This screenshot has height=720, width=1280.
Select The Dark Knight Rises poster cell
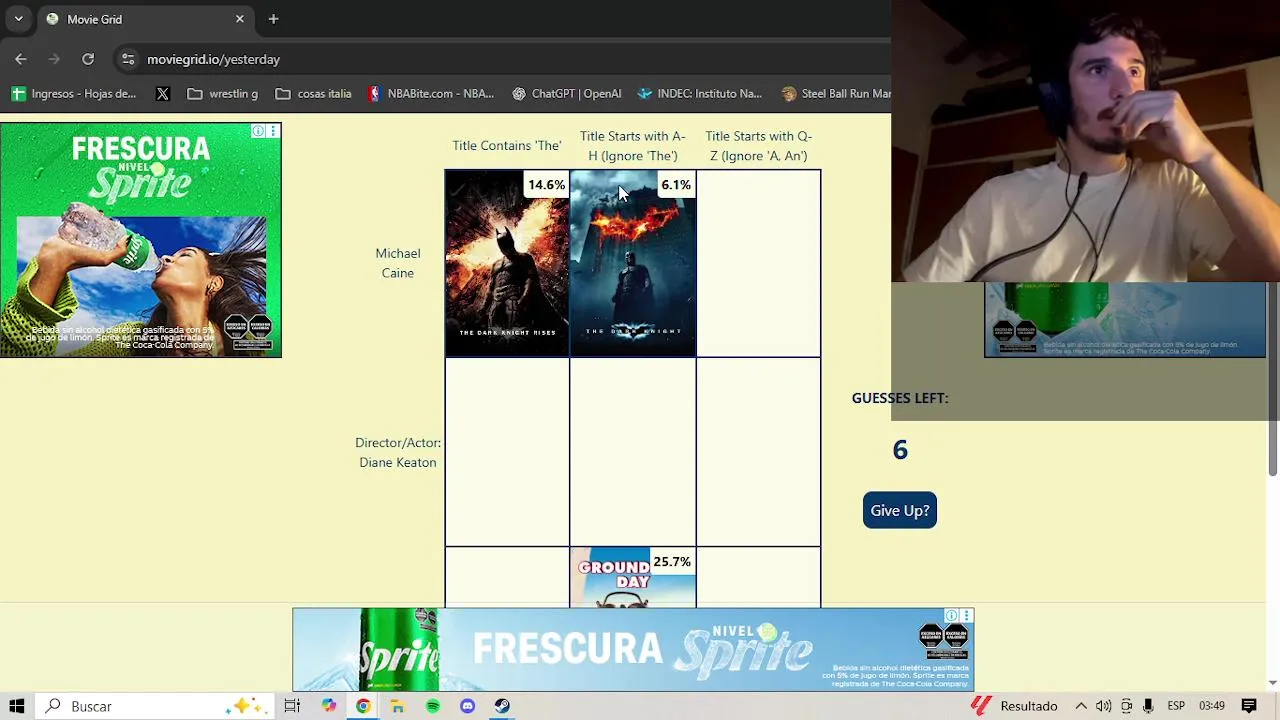click(x=507, y=263)
